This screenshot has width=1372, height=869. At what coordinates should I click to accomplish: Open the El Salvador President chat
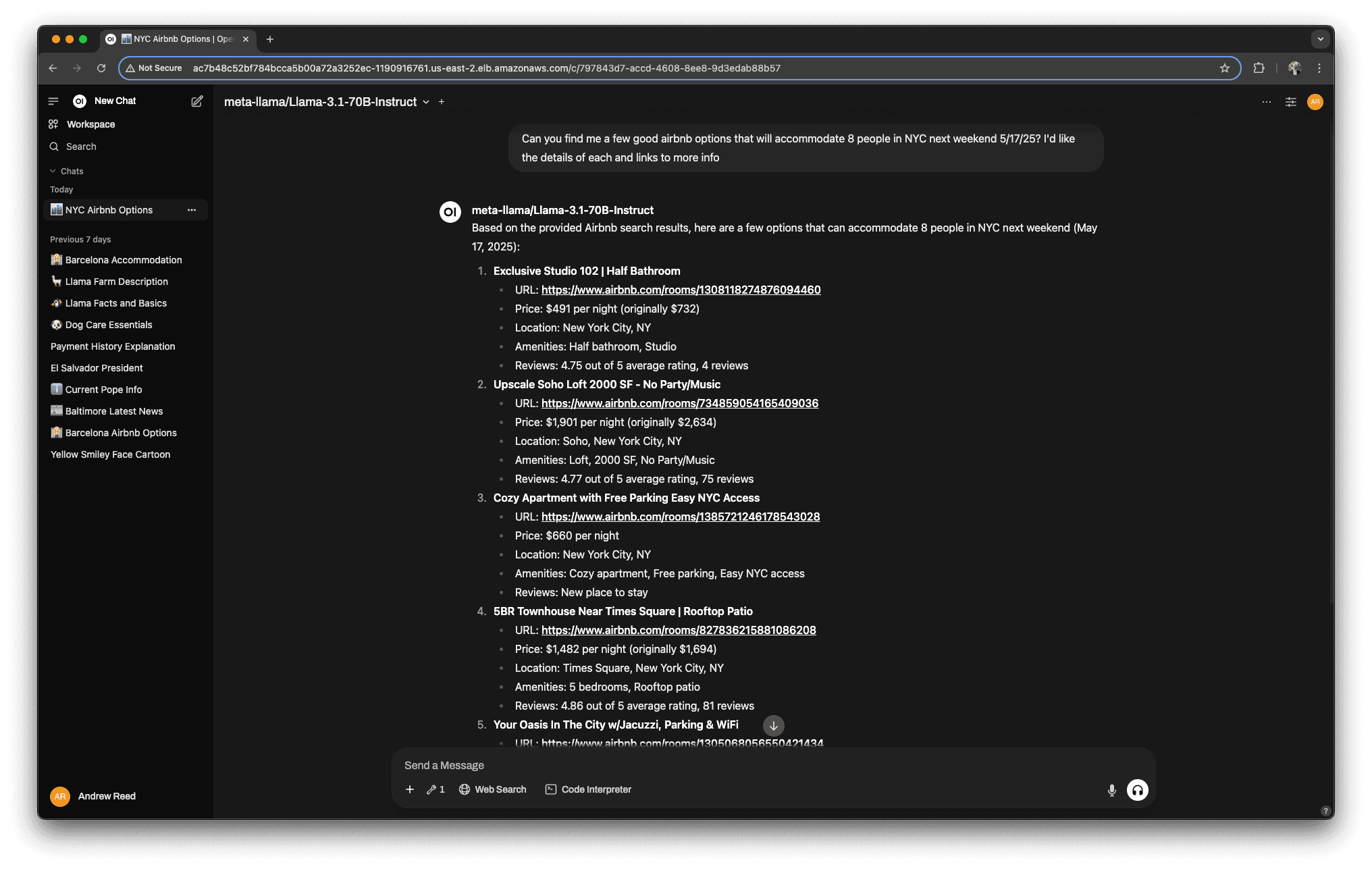[126, 368]
